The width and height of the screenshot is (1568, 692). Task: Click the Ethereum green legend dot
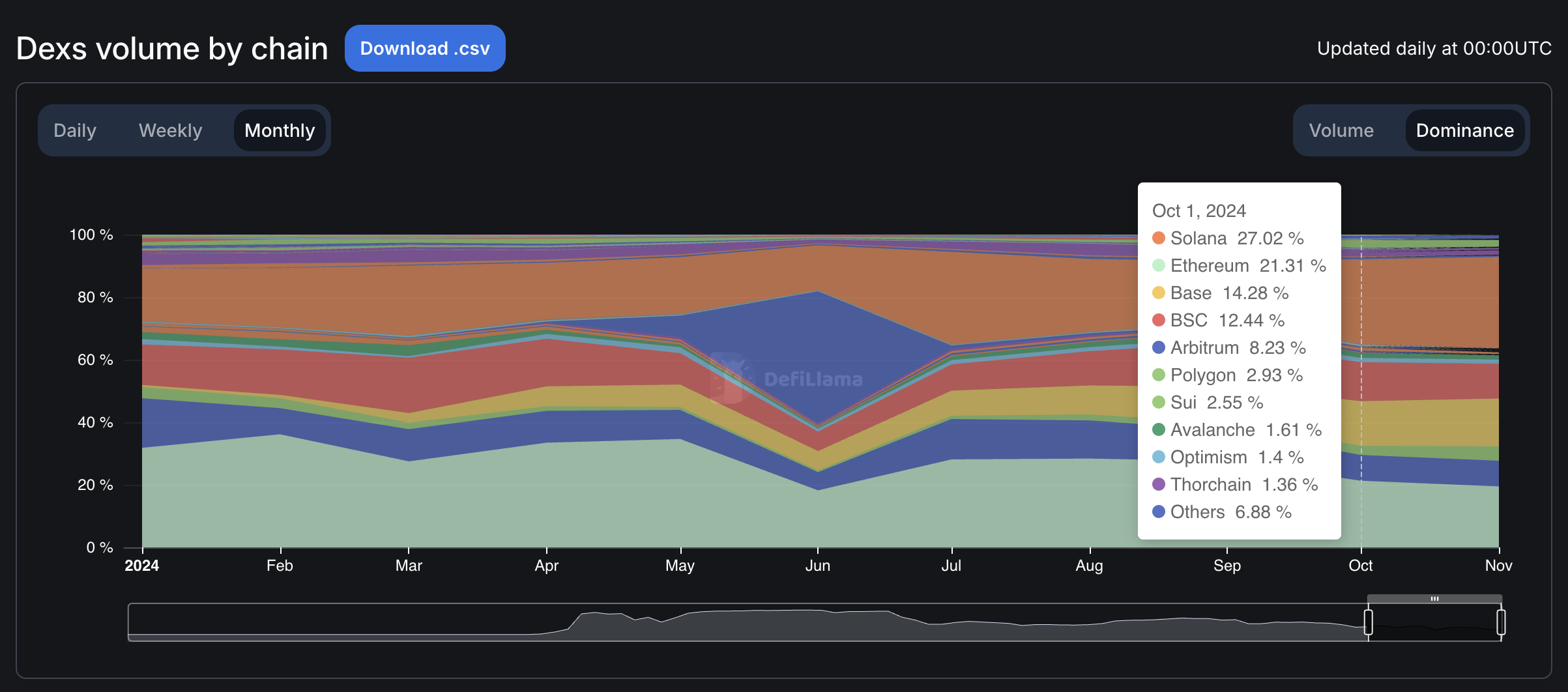click(x=1159, y=266)
